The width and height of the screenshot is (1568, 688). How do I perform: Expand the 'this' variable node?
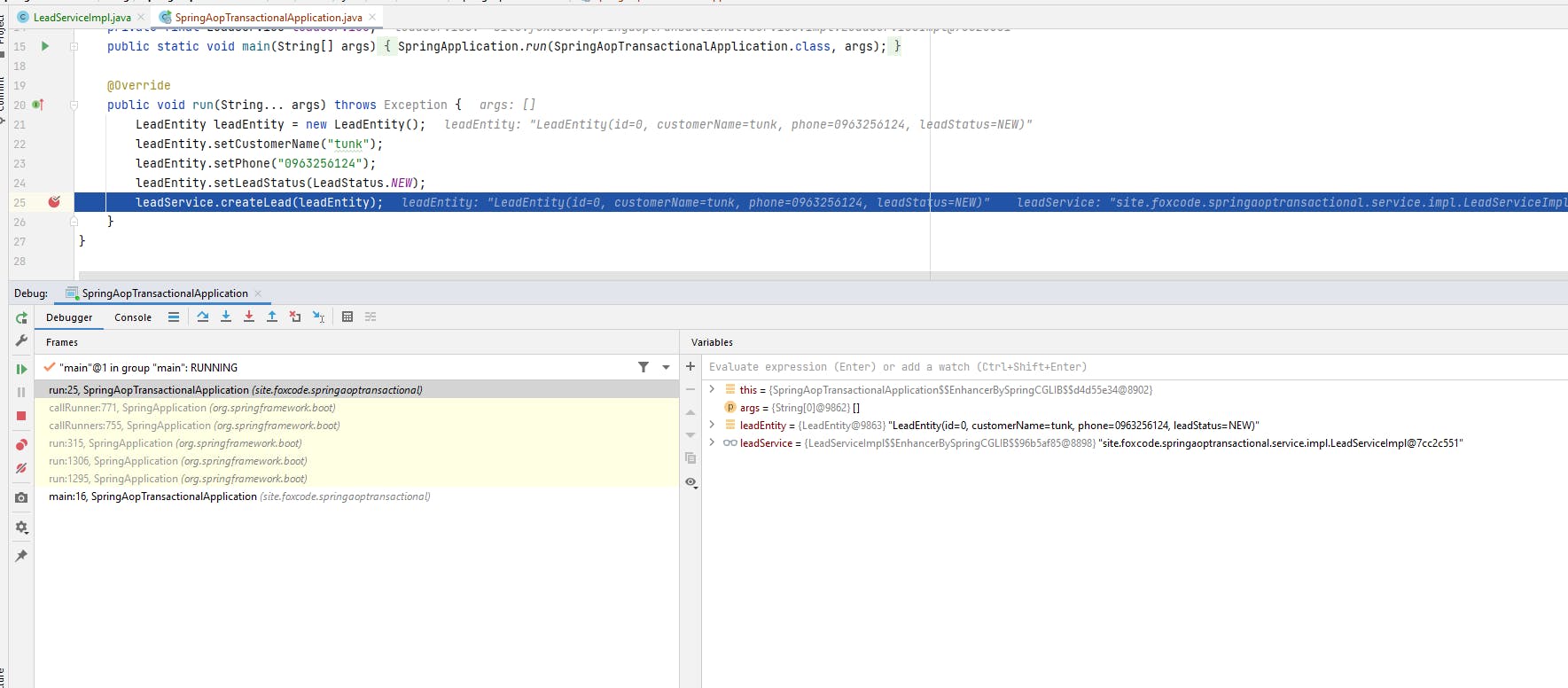[712, 389]
